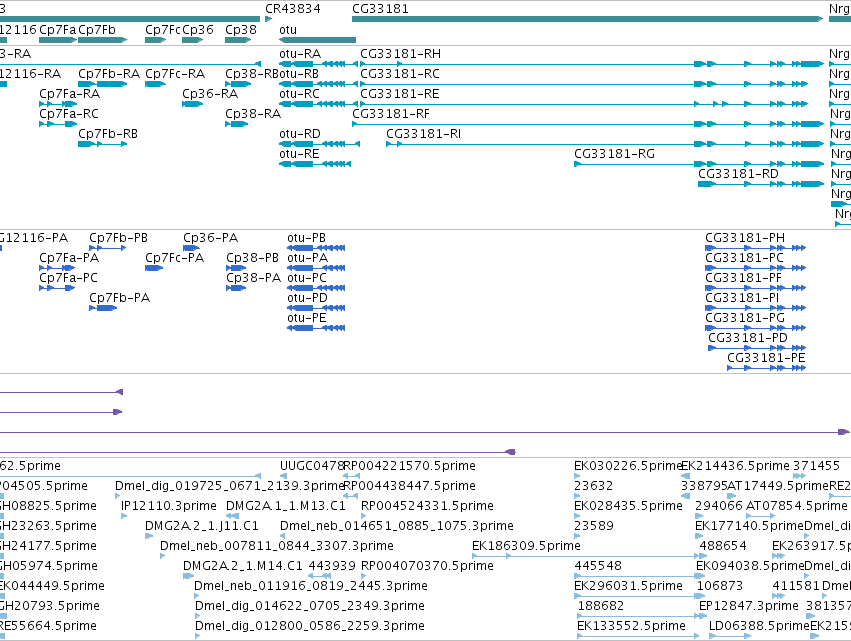This screenshot has height=641, width=851.
Task: Select transcript CG33181-RH label
Action: coord(401,54)
